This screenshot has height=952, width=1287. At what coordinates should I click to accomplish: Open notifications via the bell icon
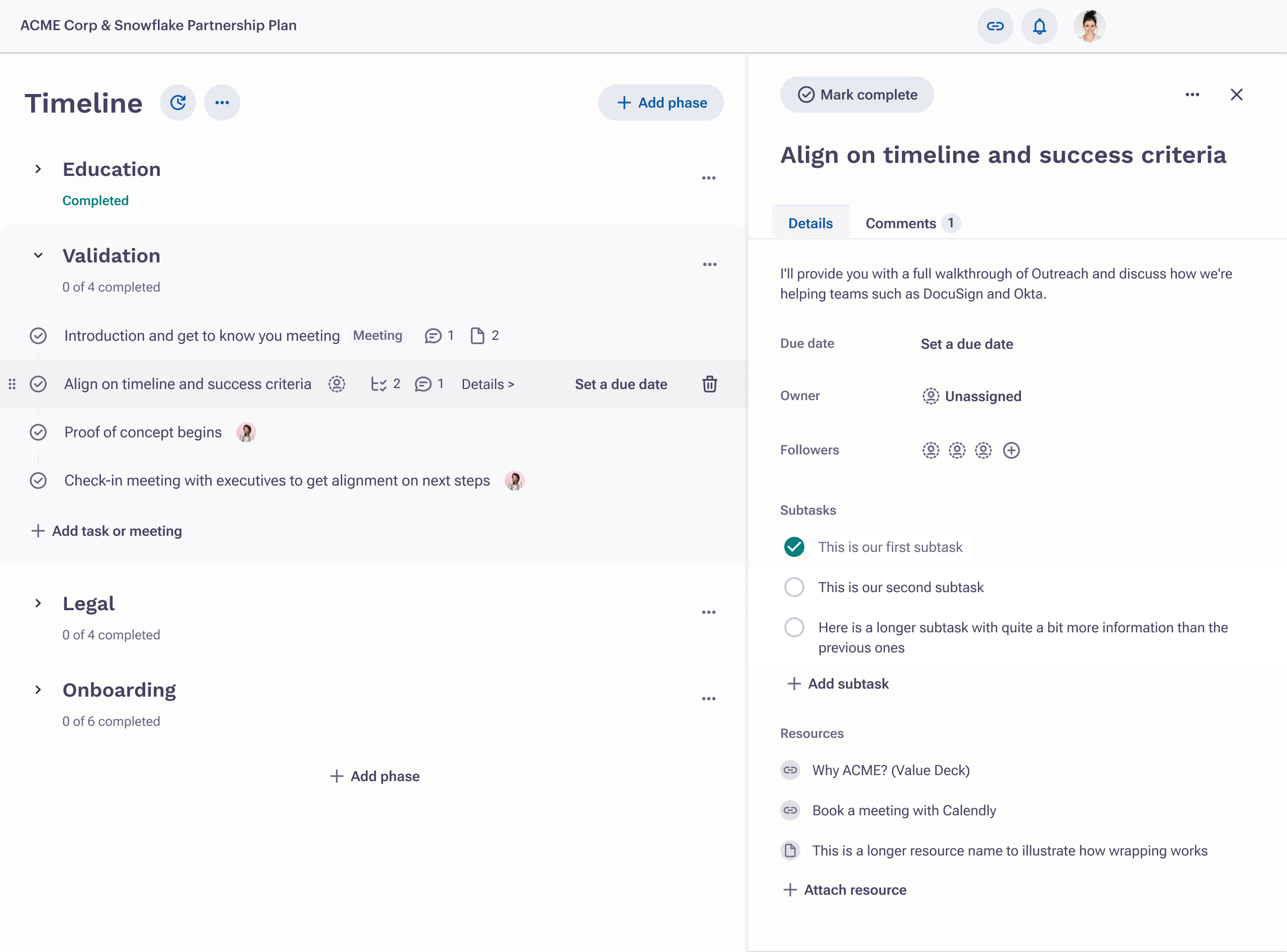point(1039,26)
